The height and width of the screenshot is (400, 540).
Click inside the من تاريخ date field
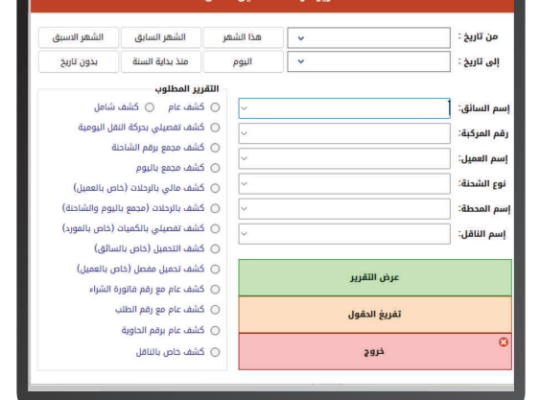tap(369, 38)
